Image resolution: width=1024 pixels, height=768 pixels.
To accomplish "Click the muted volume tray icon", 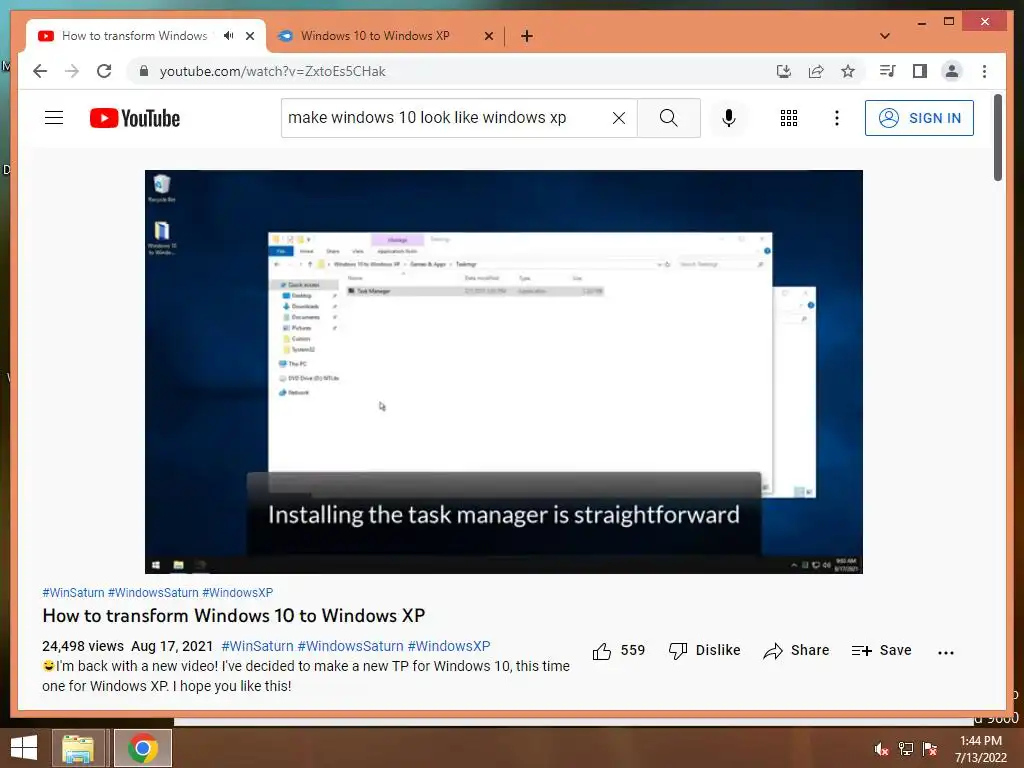I will point(881,749).
